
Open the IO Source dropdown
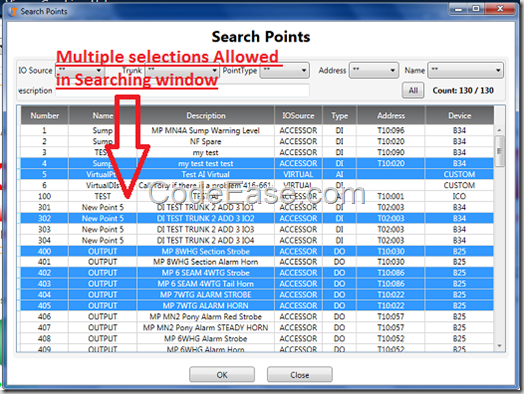pos(80,71)
